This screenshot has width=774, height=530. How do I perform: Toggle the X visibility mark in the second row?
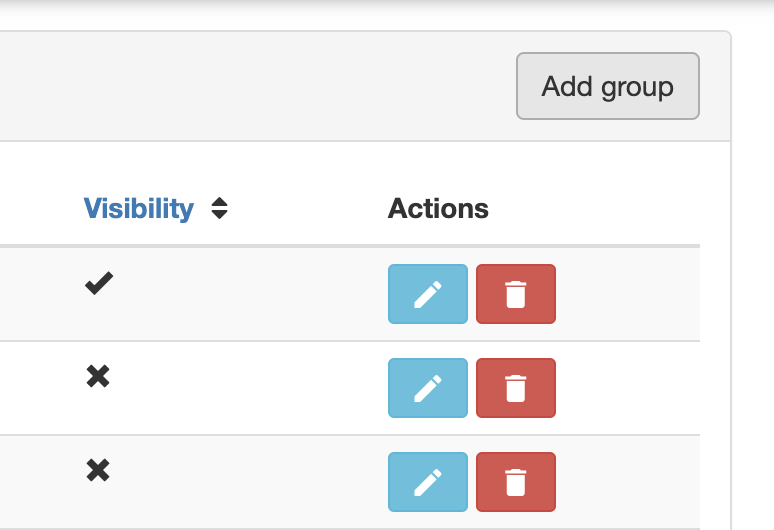98,377
